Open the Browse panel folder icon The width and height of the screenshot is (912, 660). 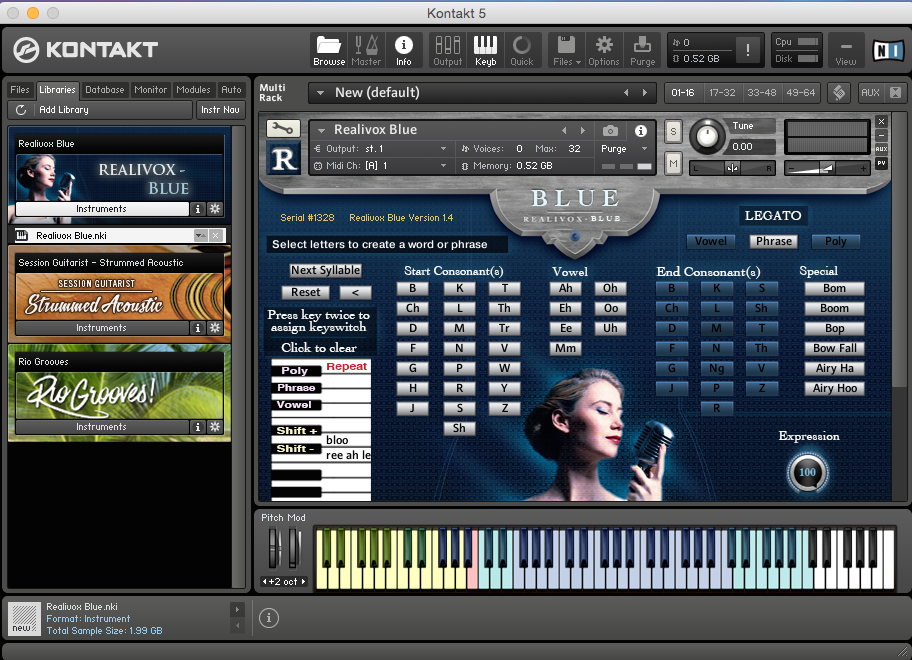click(329, 50)
